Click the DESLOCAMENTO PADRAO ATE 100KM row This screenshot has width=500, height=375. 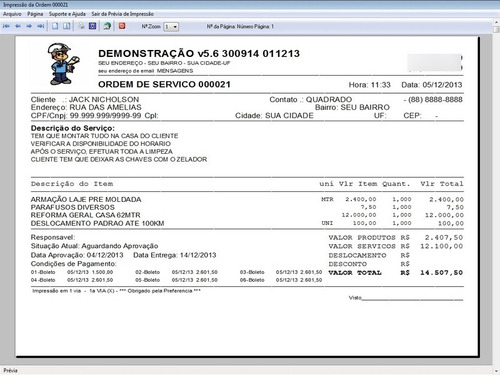[247, 223]
